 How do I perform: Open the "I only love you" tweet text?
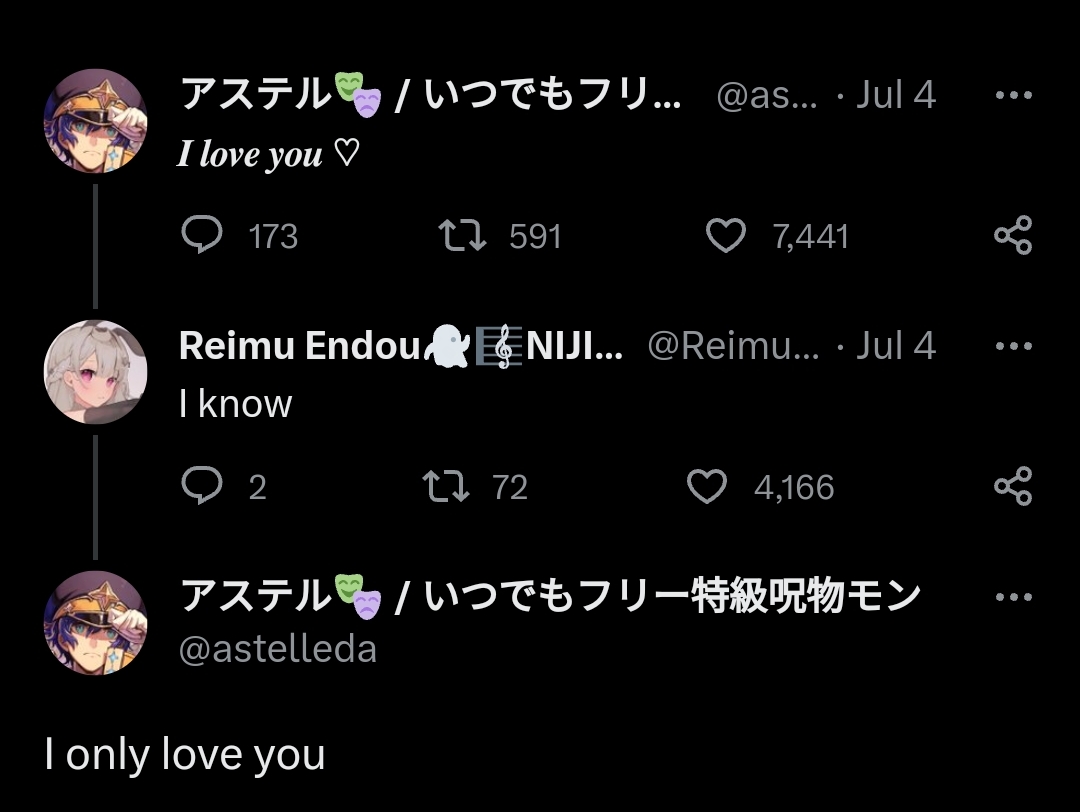pyautogui.click(x=185, y=754)
